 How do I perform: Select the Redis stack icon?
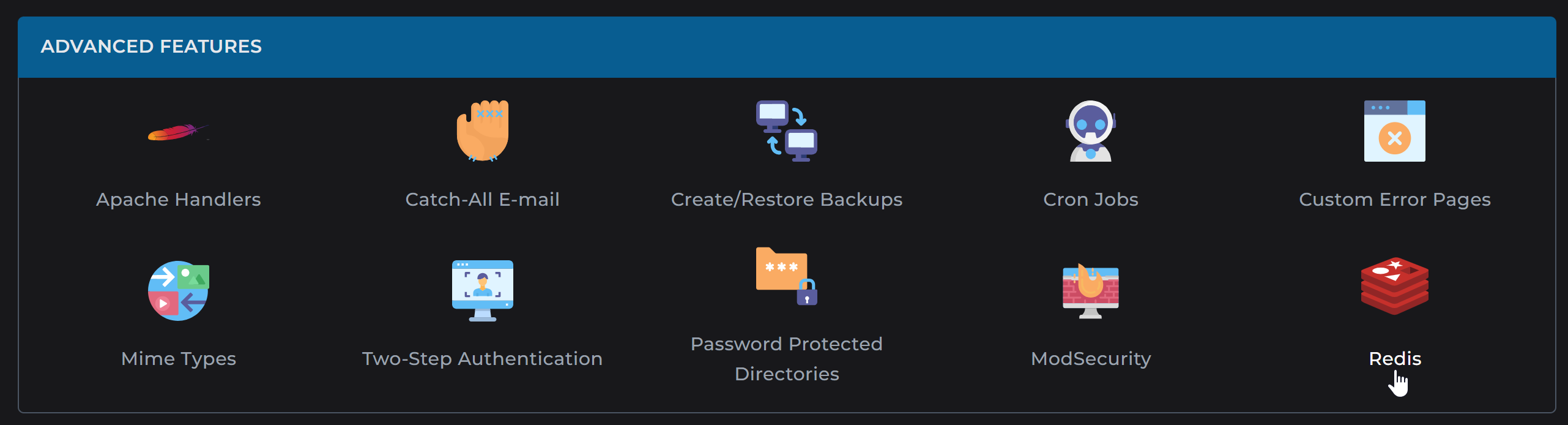point(1394,286)
